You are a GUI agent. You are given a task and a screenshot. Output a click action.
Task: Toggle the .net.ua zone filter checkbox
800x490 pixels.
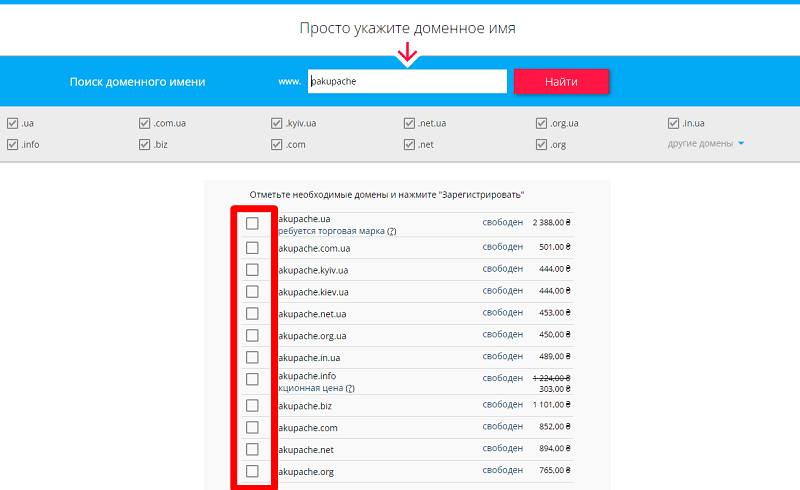coord(409,123)
